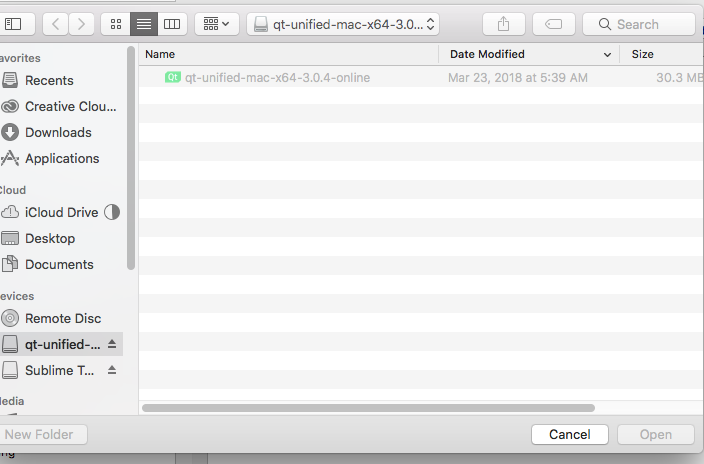The width and height of the screenshot is (704, 464).
Task: Select the qt-unified volume in sidebar
Action: coord(61,345)
